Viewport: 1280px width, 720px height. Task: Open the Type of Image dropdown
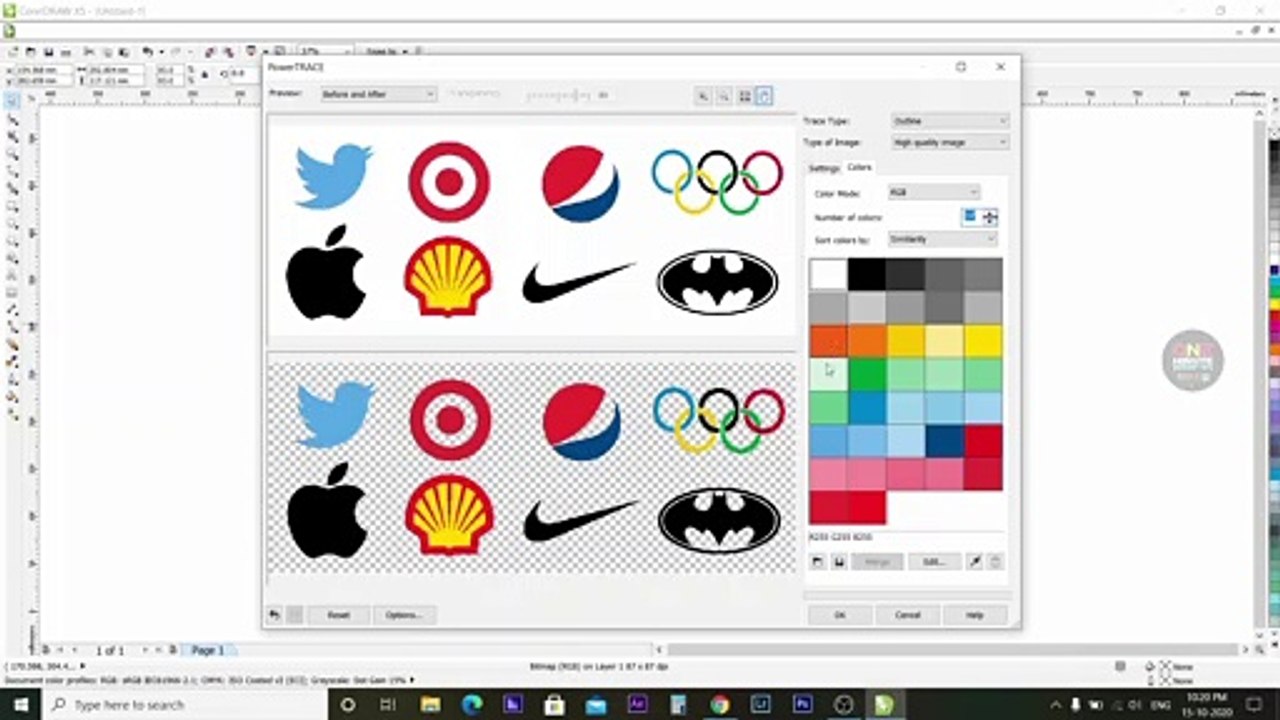coord(950,143)
